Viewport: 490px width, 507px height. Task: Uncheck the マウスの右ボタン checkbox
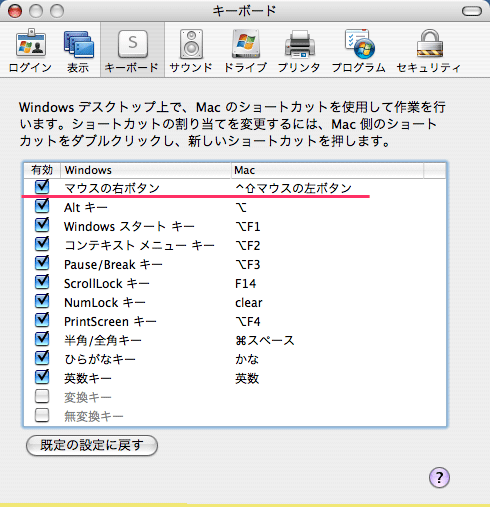click(42, 187)
